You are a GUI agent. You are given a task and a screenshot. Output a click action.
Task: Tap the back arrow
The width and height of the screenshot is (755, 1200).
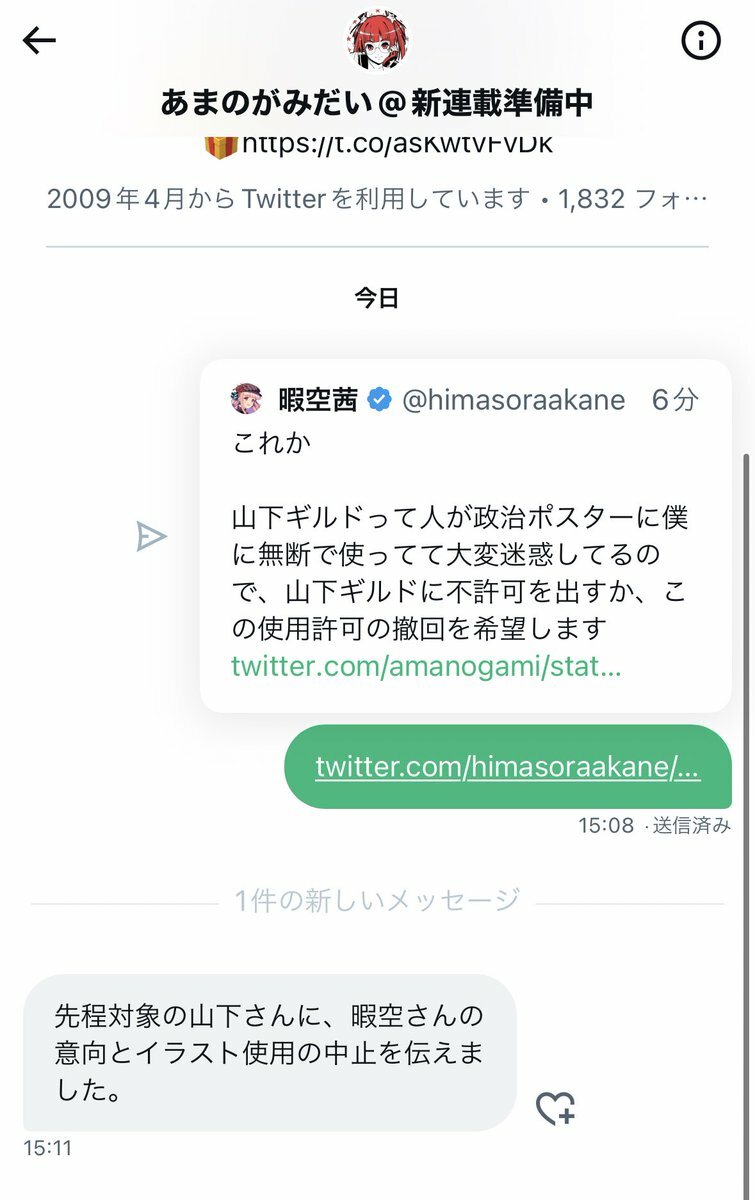click(x=39, y=41)
